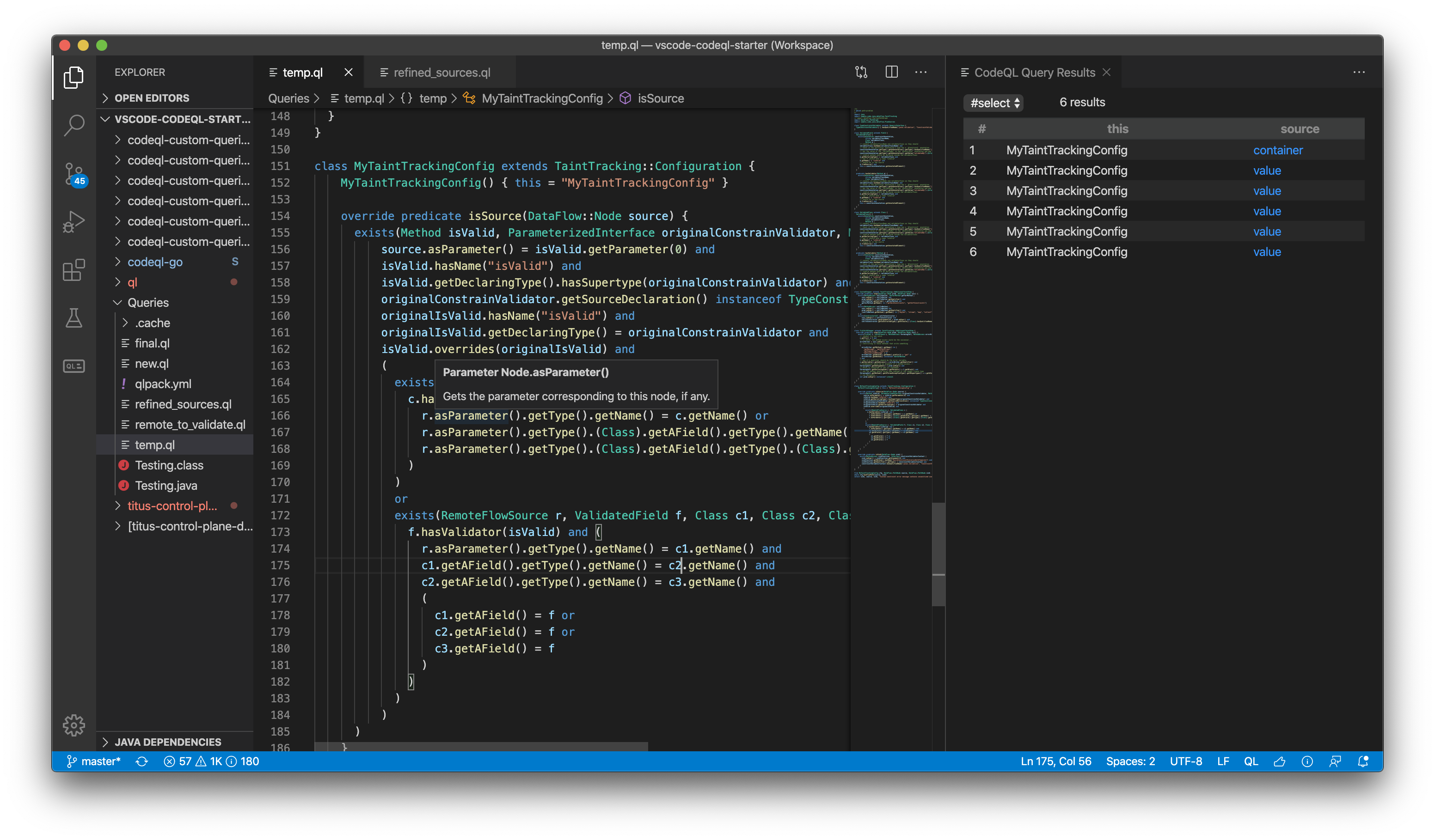Open editor More Actions ellipsis menu
This screenshot has height=840, width=1435.
[x=921, y=72]
